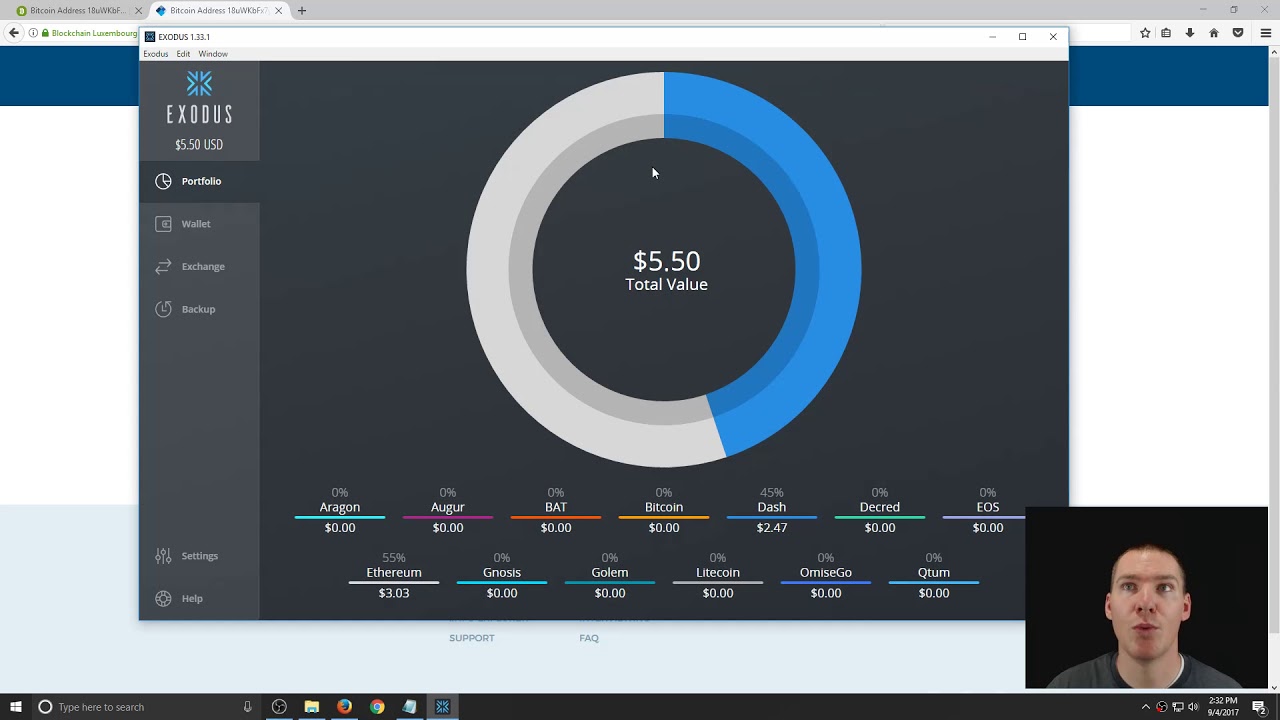
Task: Select the Ethereum asset entry
Action: pyautogui.click(x=394, y=575)
